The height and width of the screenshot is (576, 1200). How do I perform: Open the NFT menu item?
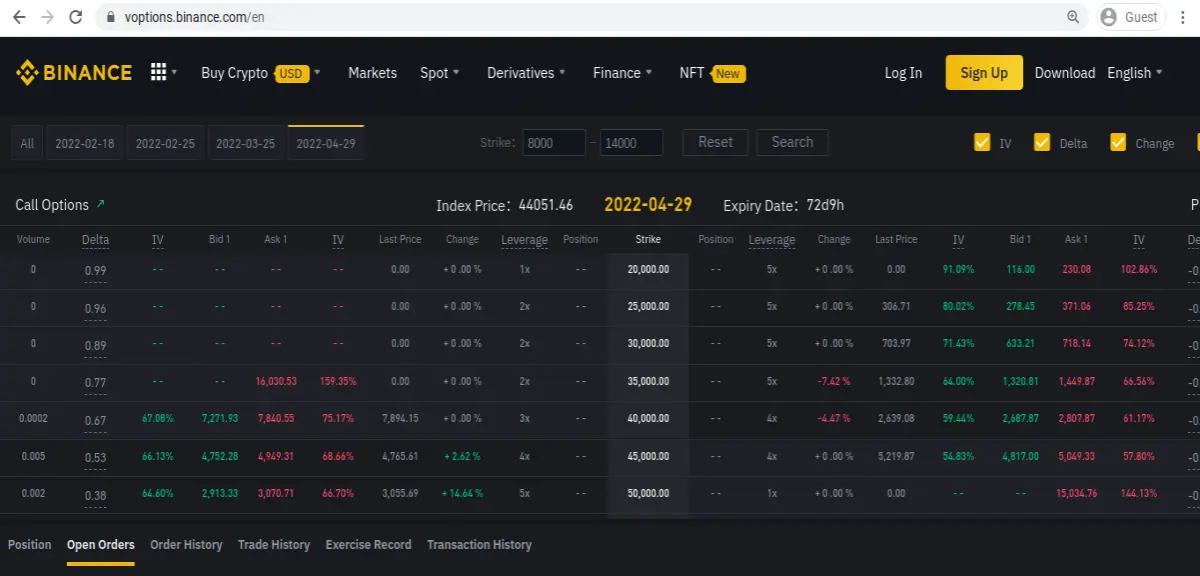pyautogui.click(x=692, y=73)
